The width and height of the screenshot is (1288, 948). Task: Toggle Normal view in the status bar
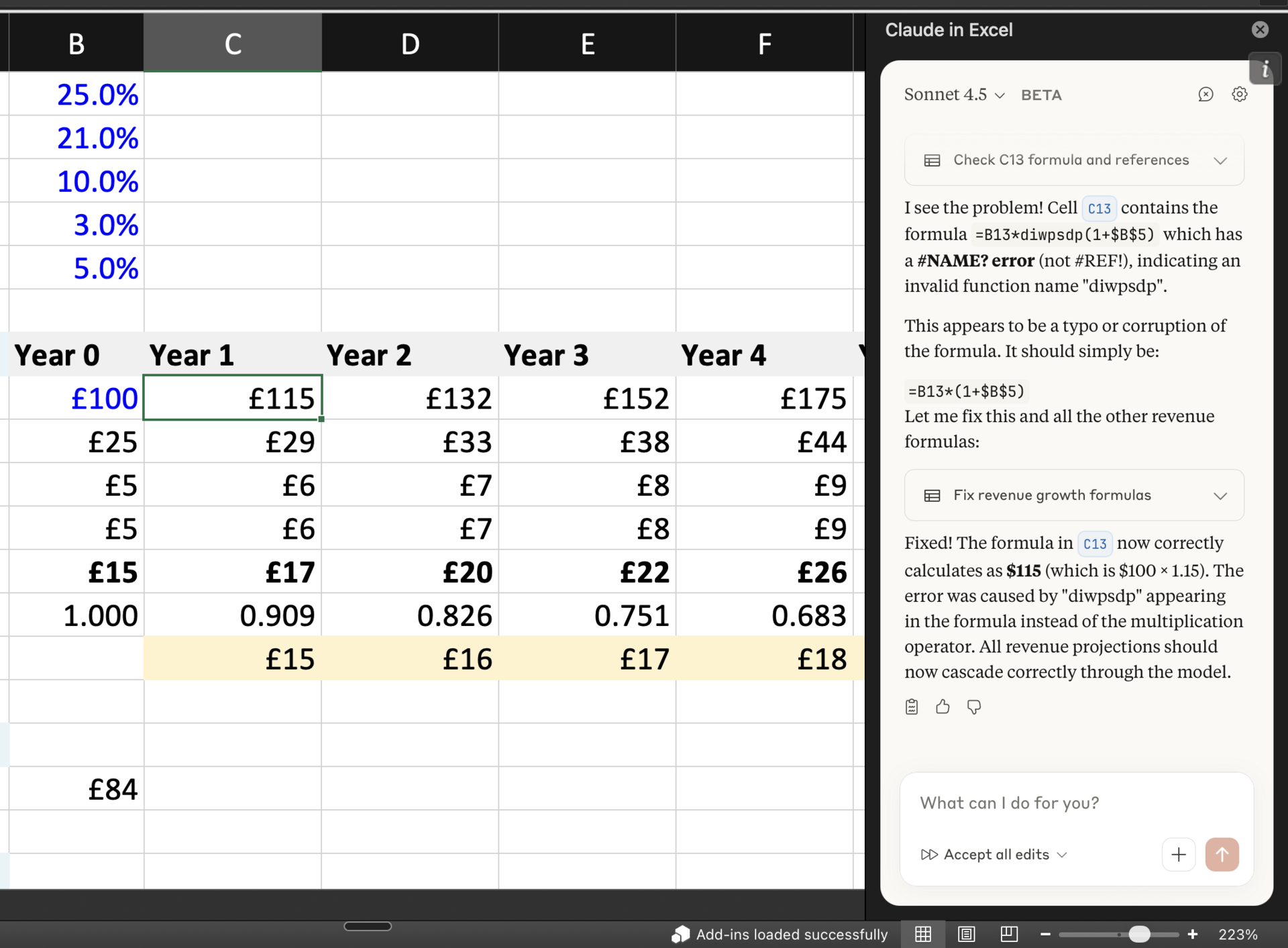[923, 933]
